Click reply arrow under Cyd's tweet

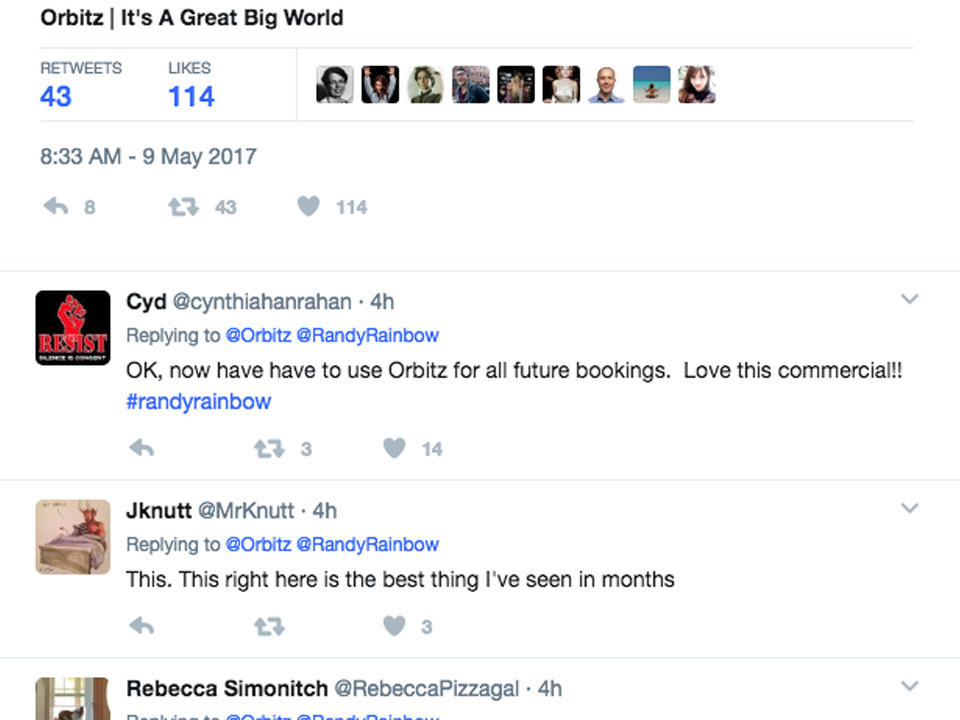click(x=142, y=449)
